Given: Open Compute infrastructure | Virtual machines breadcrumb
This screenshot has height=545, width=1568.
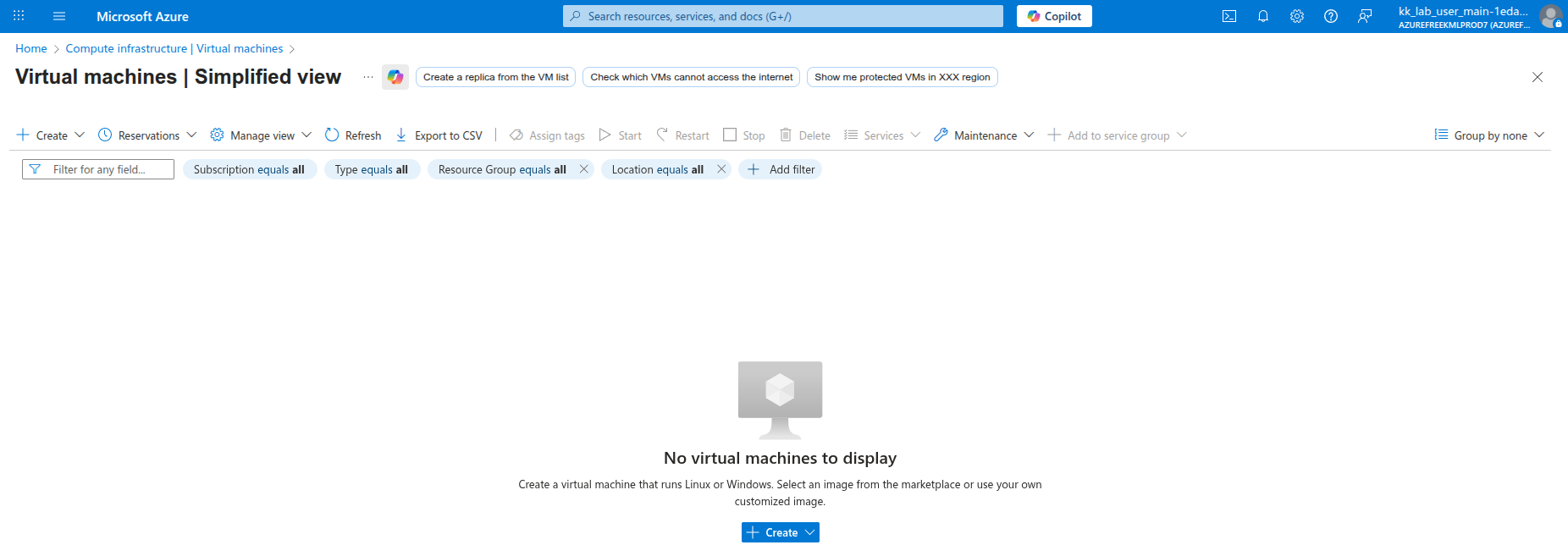Looking at the screenshot, I should (x=174, y=48).
